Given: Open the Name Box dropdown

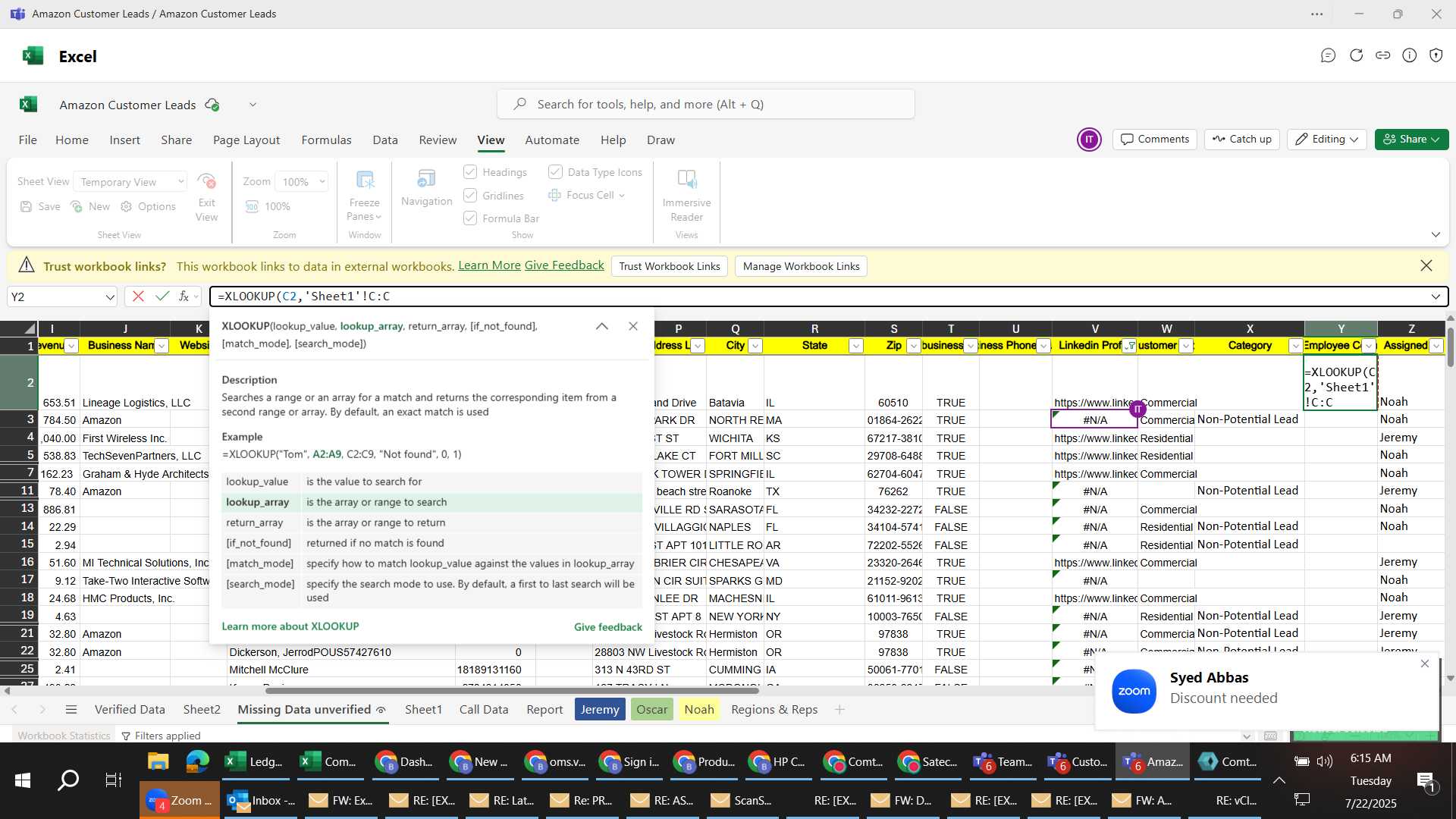Looking at the screenshot, I should (x=110, y=297).
